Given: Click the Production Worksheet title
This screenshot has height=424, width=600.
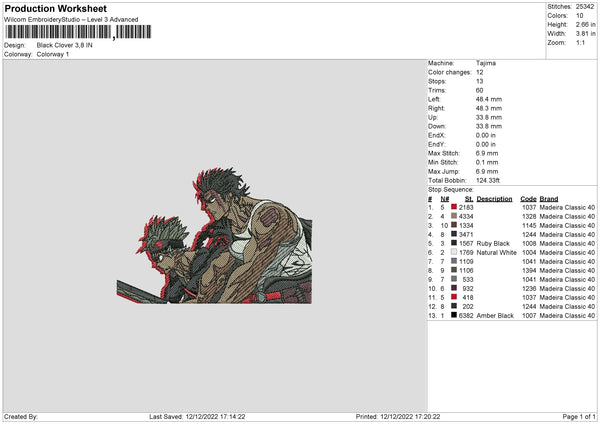Looking at the screenshot, I should [x=55, y=8].
